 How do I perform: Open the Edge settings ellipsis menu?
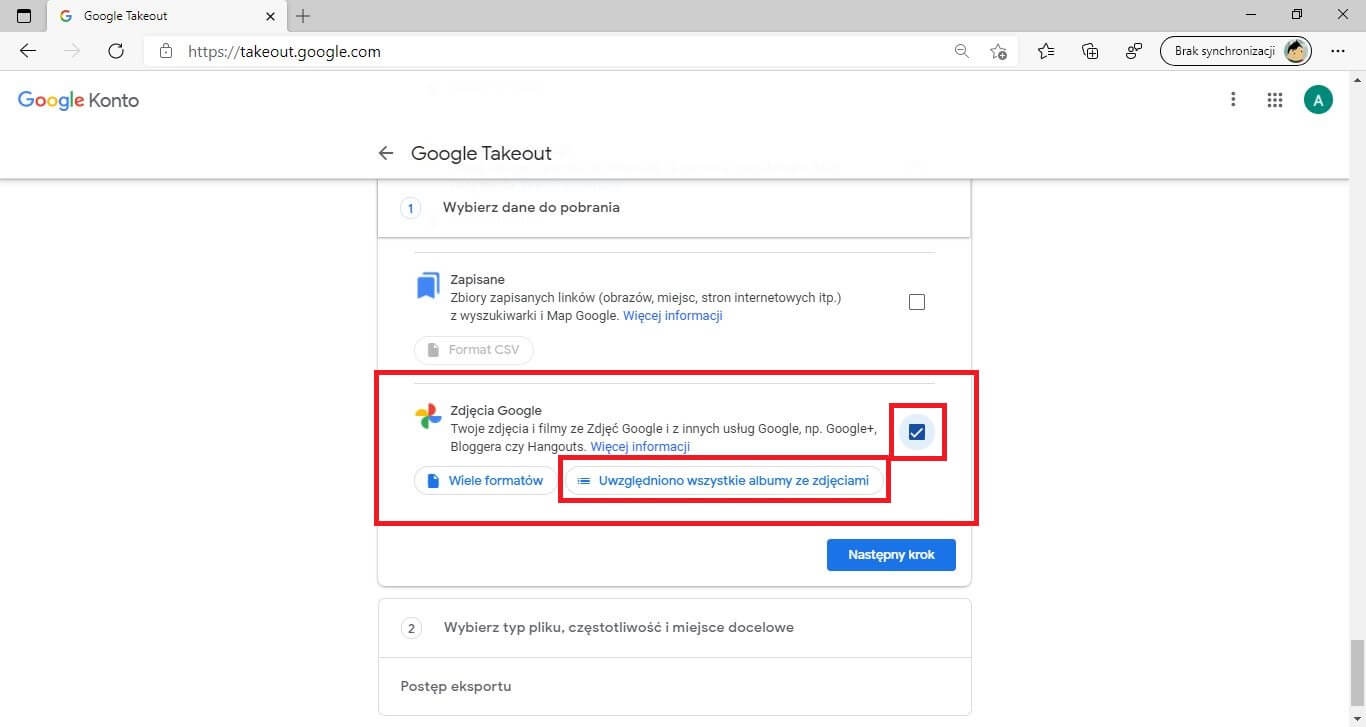[x=1338, y=51]
